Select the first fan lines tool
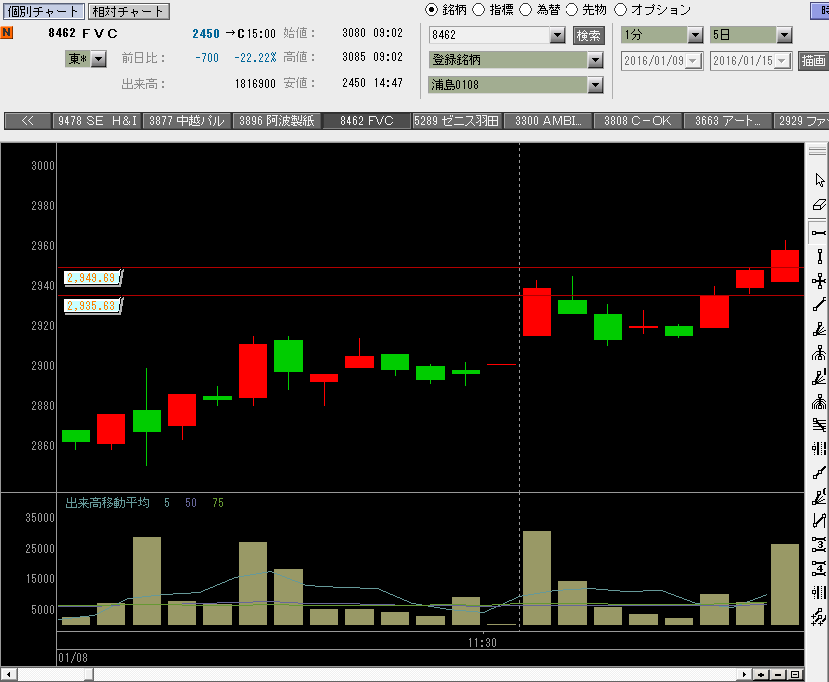The image size is (829, 682). tap(819, 329)
